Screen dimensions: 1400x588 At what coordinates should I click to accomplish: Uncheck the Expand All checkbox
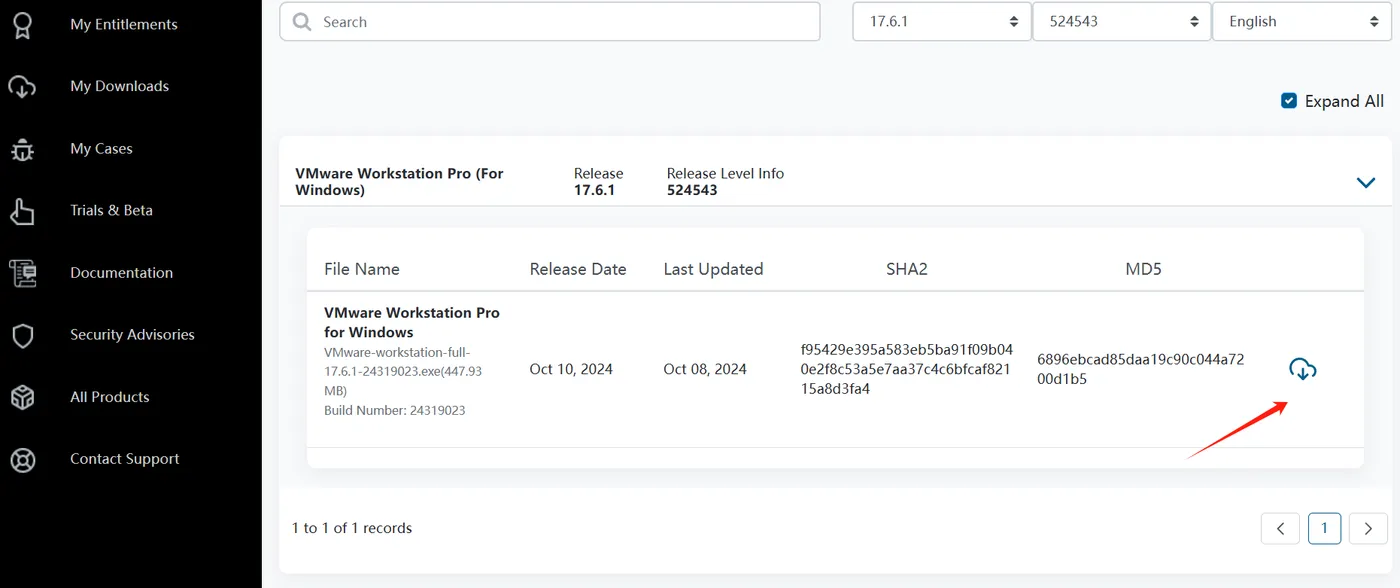point(1289,101)
